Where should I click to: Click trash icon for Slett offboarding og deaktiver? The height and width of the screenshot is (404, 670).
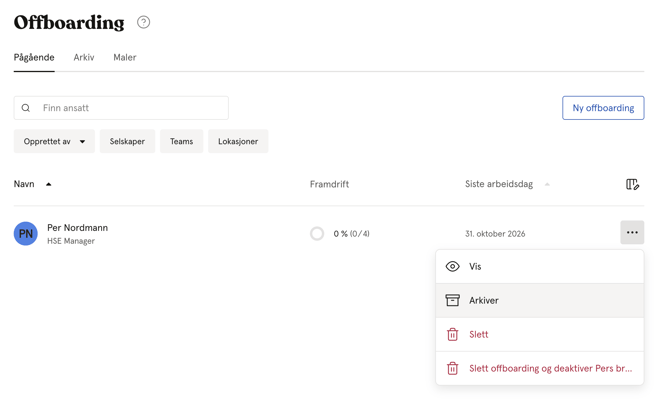point(453,368)
